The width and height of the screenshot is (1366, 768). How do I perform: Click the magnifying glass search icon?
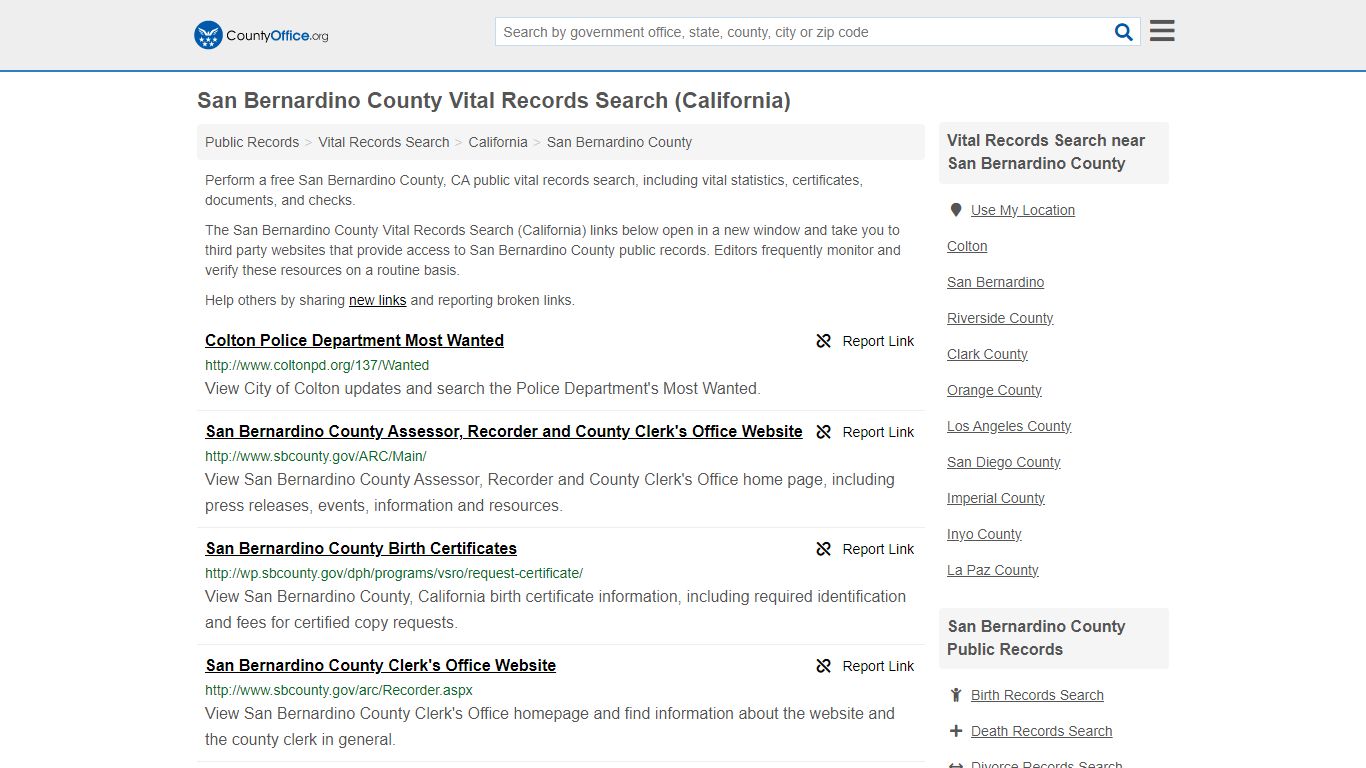click(x=1124, y=32)
